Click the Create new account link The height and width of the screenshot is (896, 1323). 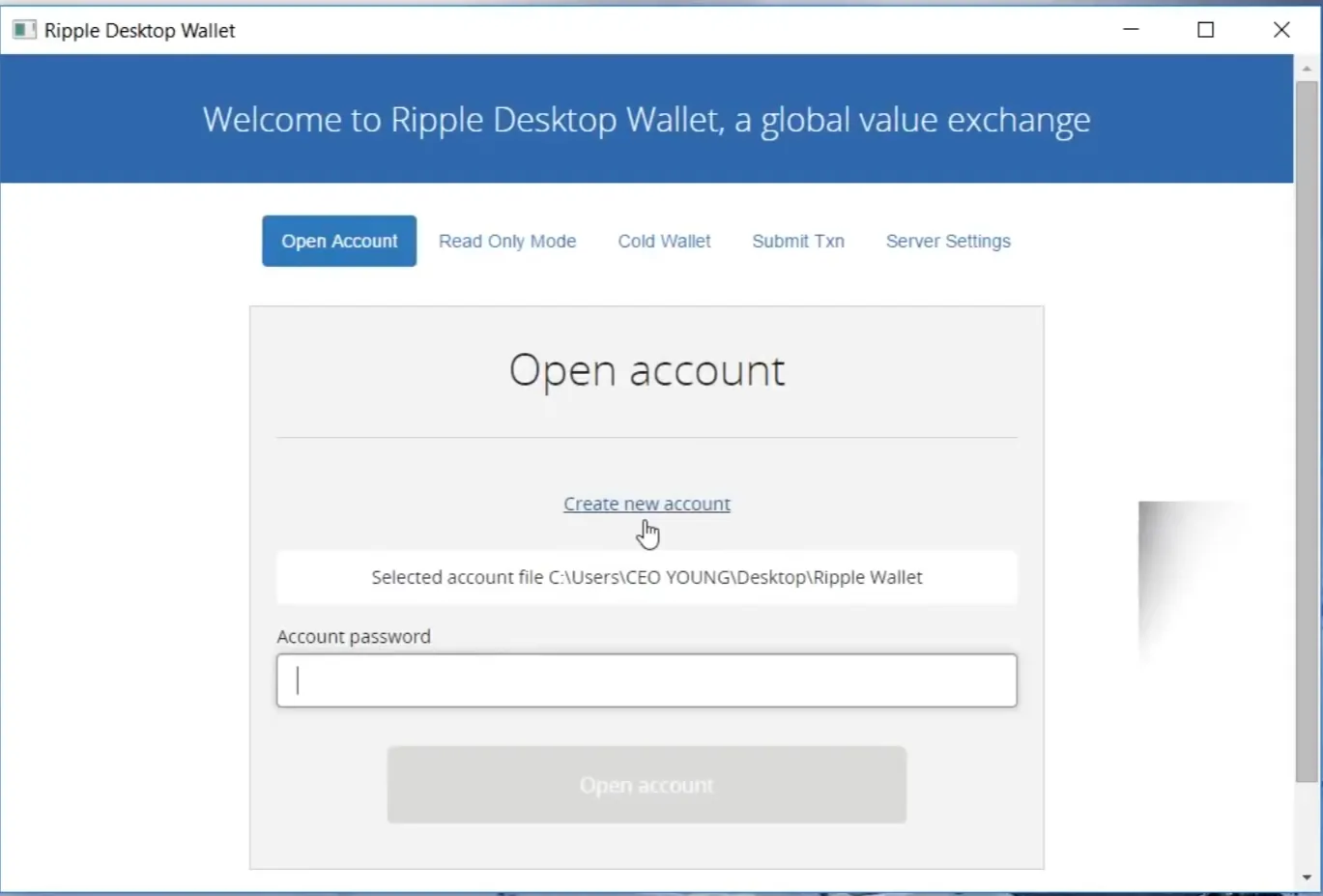pos(647,504)
